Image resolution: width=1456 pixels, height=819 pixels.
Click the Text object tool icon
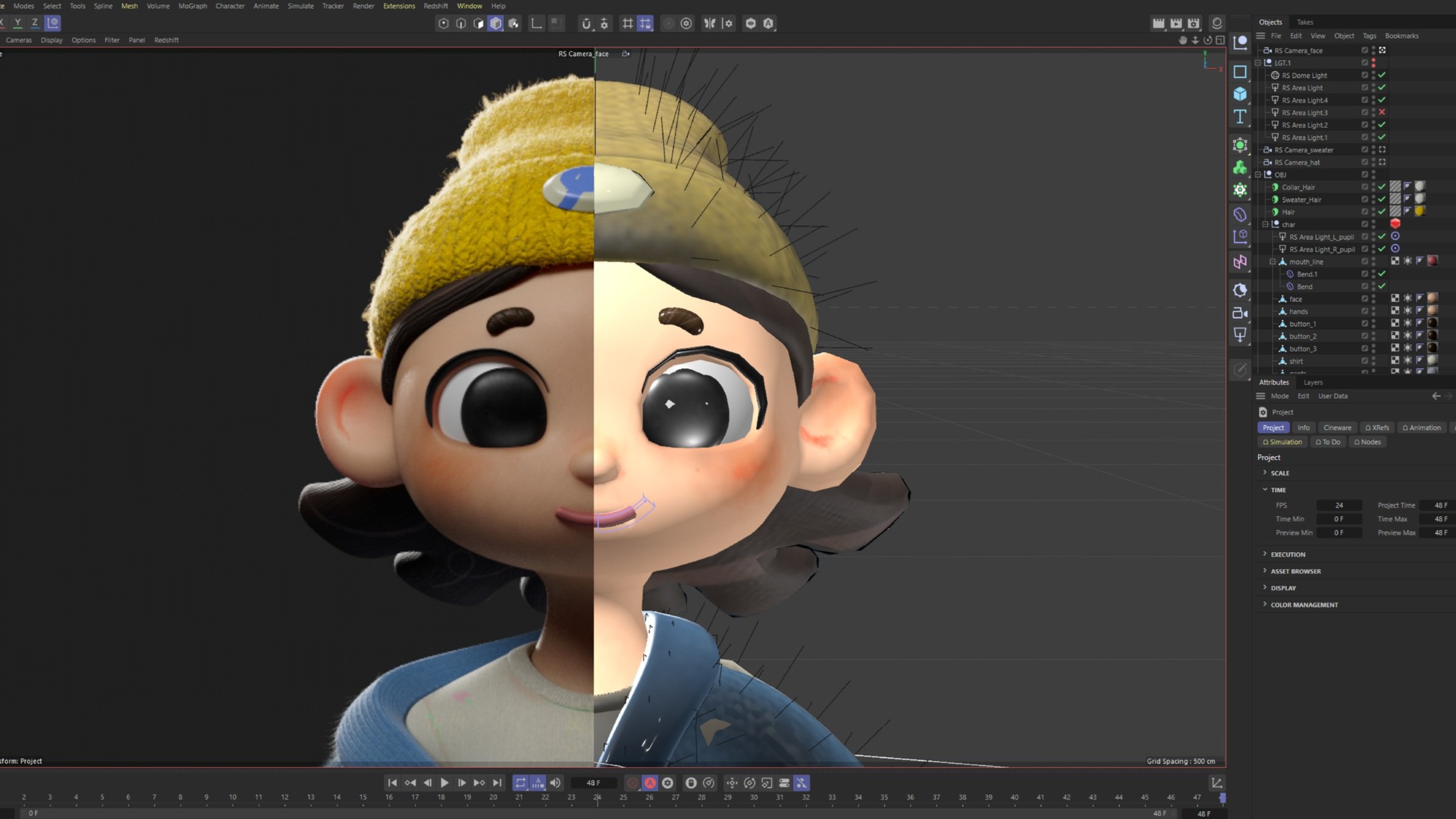(1239, 117)
